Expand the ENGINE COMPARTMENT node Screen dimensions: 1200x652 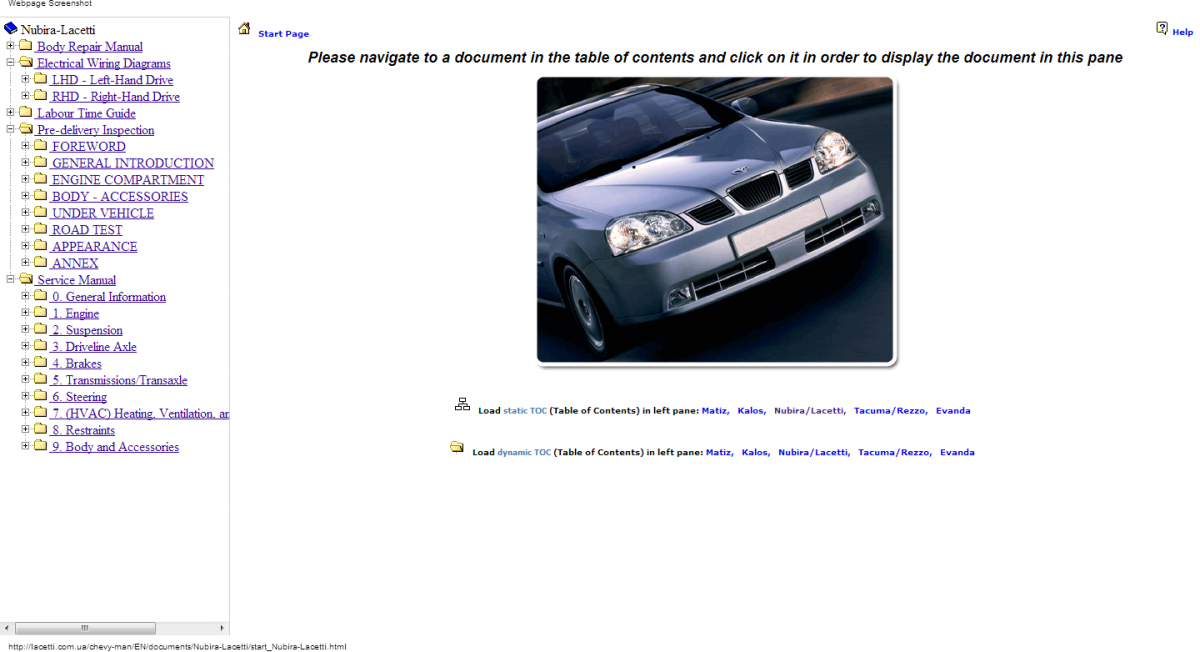pyautogui.click(x=25, y=180)
